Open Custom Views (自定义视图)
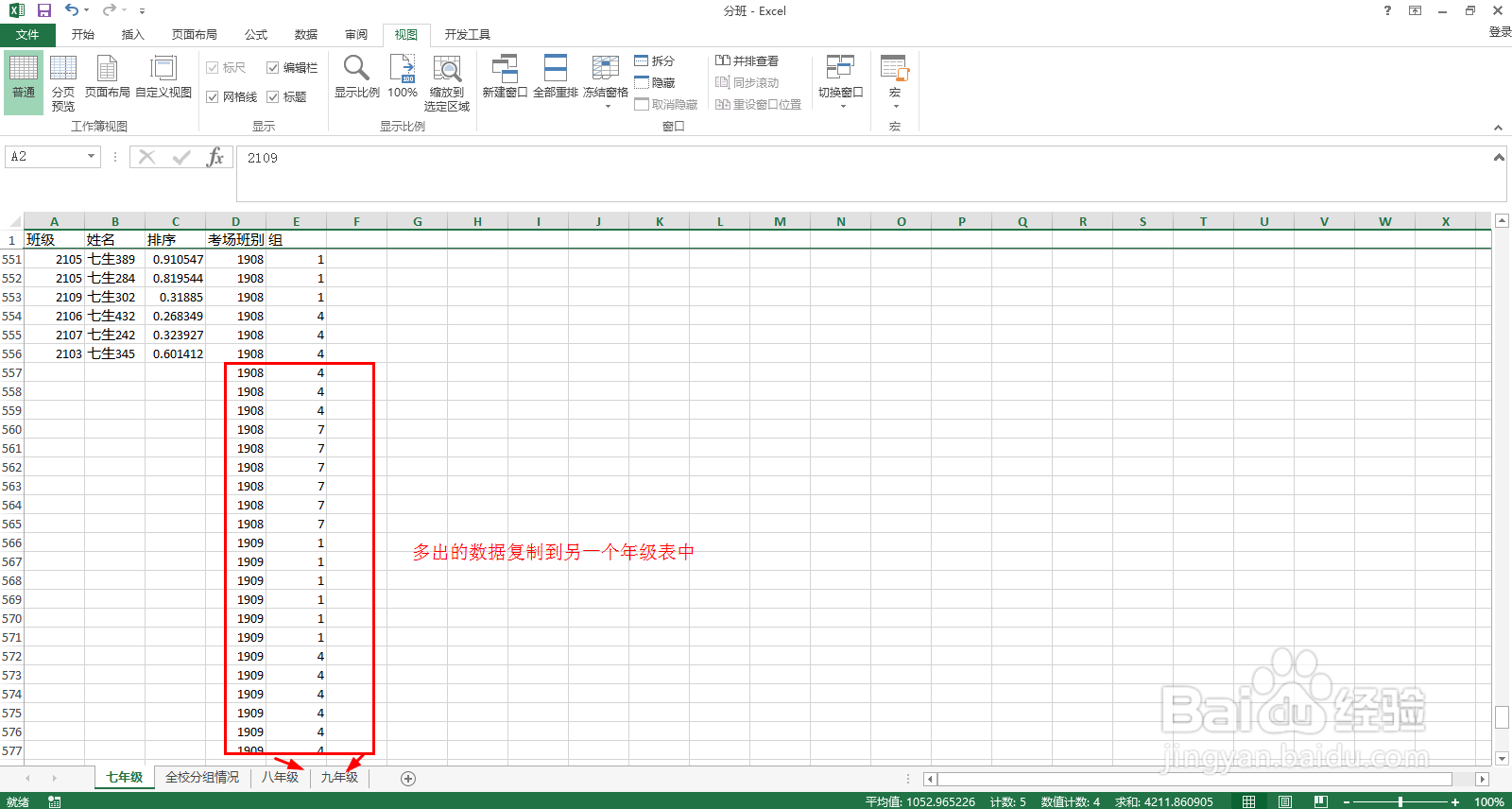This screenshot has height=809, width=1512. [163, 77]
